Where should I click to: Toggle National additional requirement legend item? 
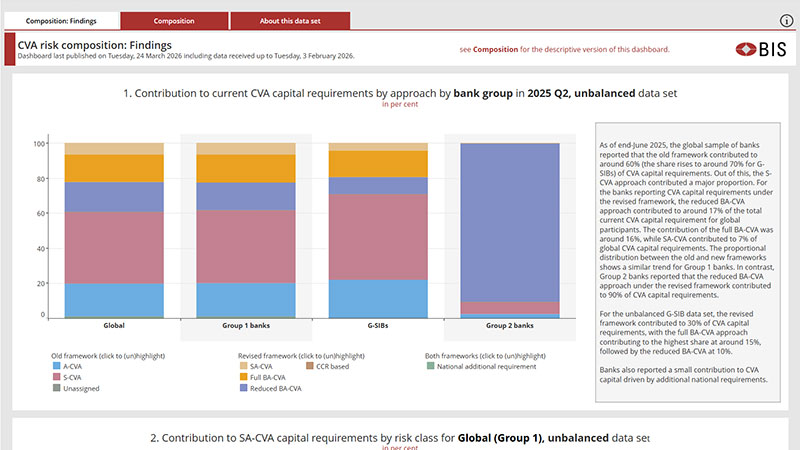coord(482,366)
